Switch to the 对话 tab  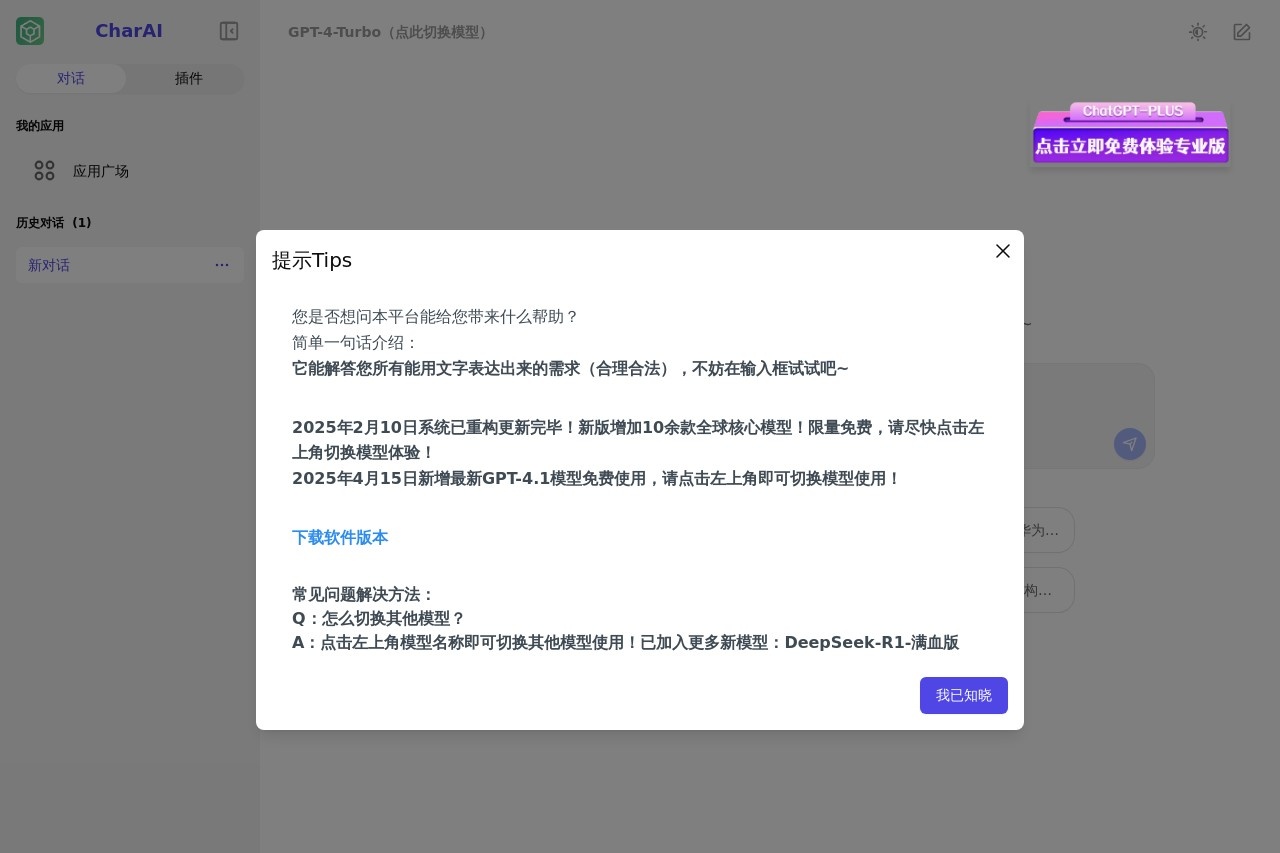71,79
